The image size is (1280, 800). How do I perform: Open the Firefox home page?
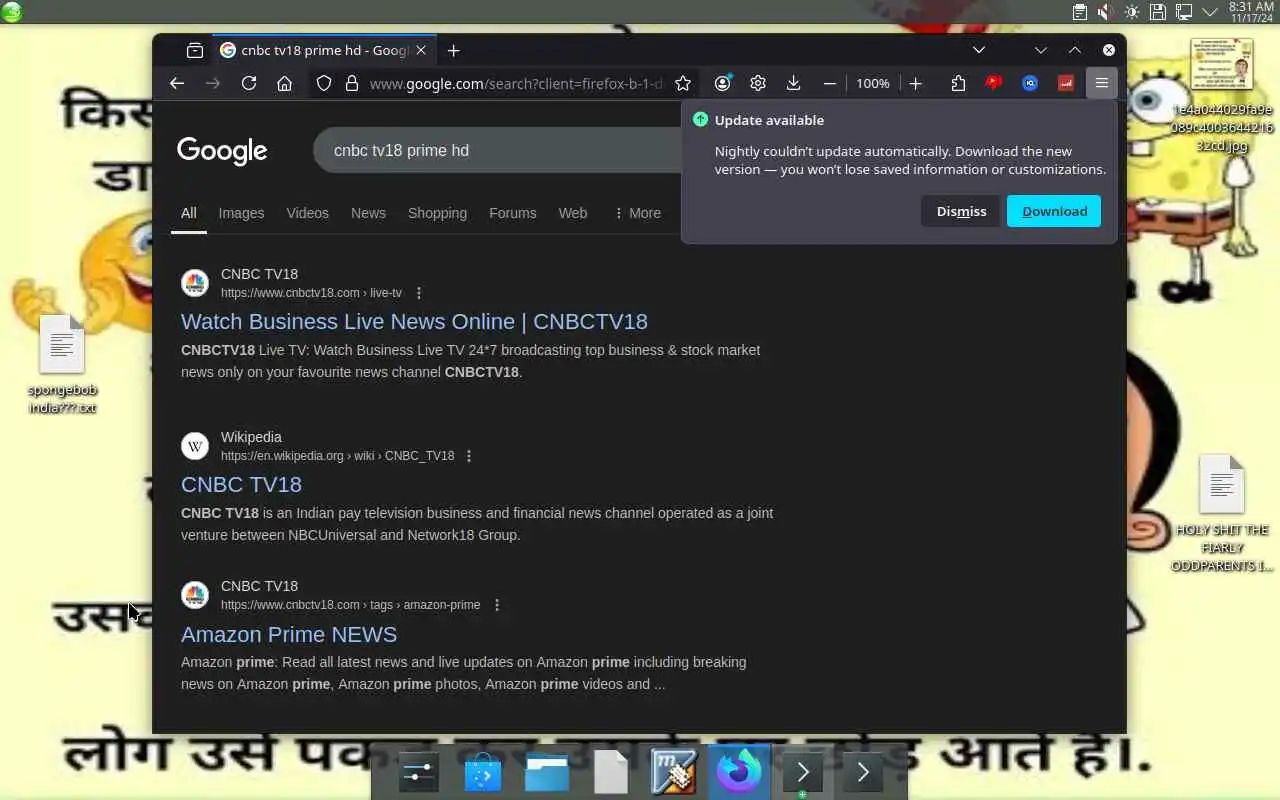coord(285,84)
